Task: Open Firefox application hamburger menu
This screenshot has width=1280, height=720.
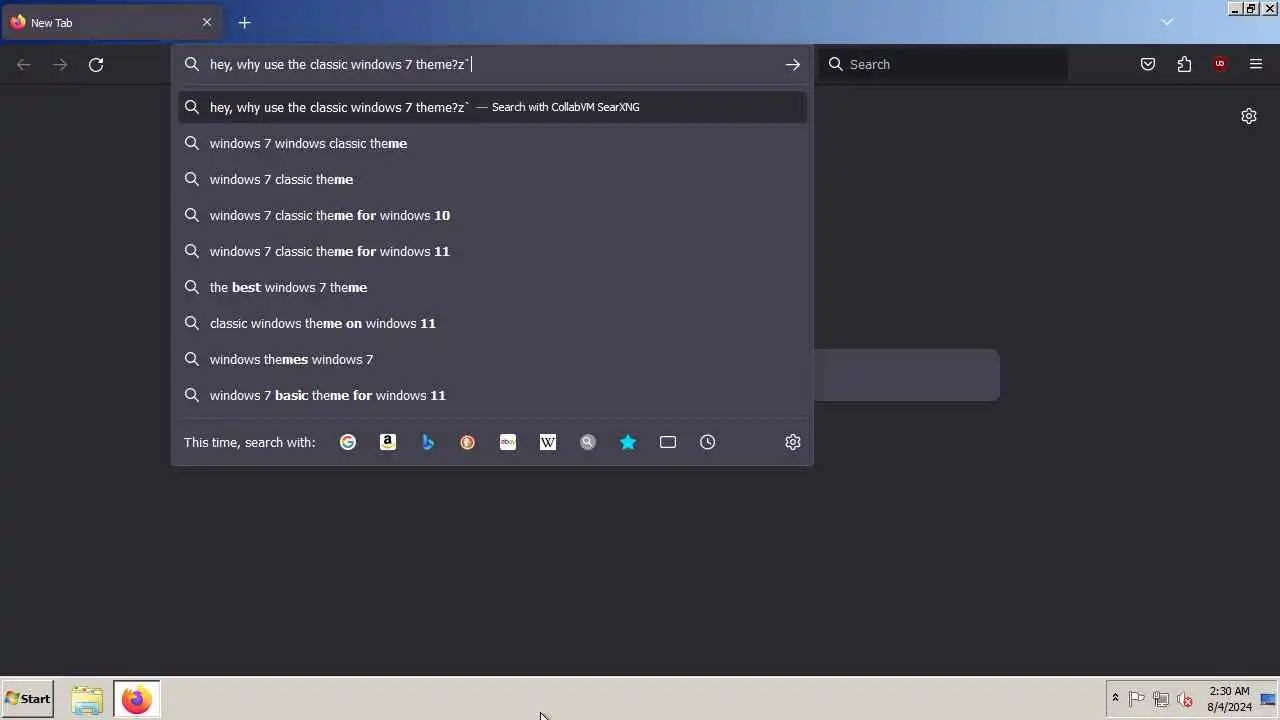Action: (1256, 65)
